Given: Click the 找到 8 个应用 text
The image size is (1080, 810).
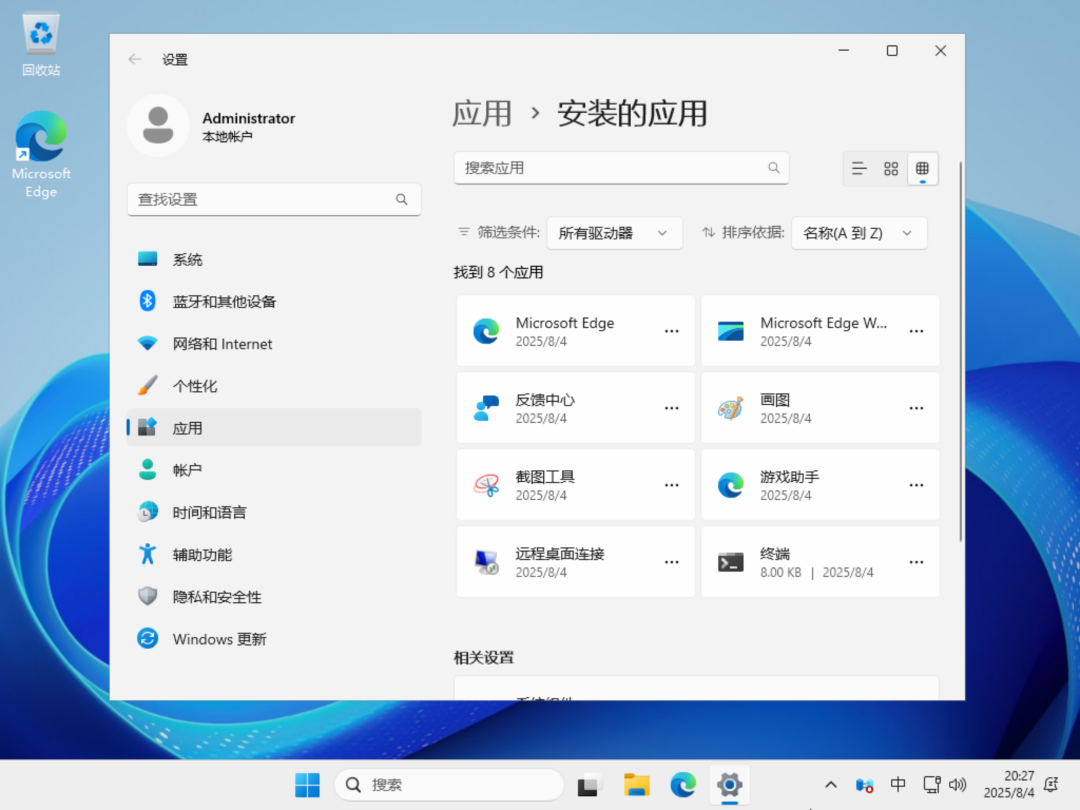Looking at the screenshot, I should pos(498,272).
